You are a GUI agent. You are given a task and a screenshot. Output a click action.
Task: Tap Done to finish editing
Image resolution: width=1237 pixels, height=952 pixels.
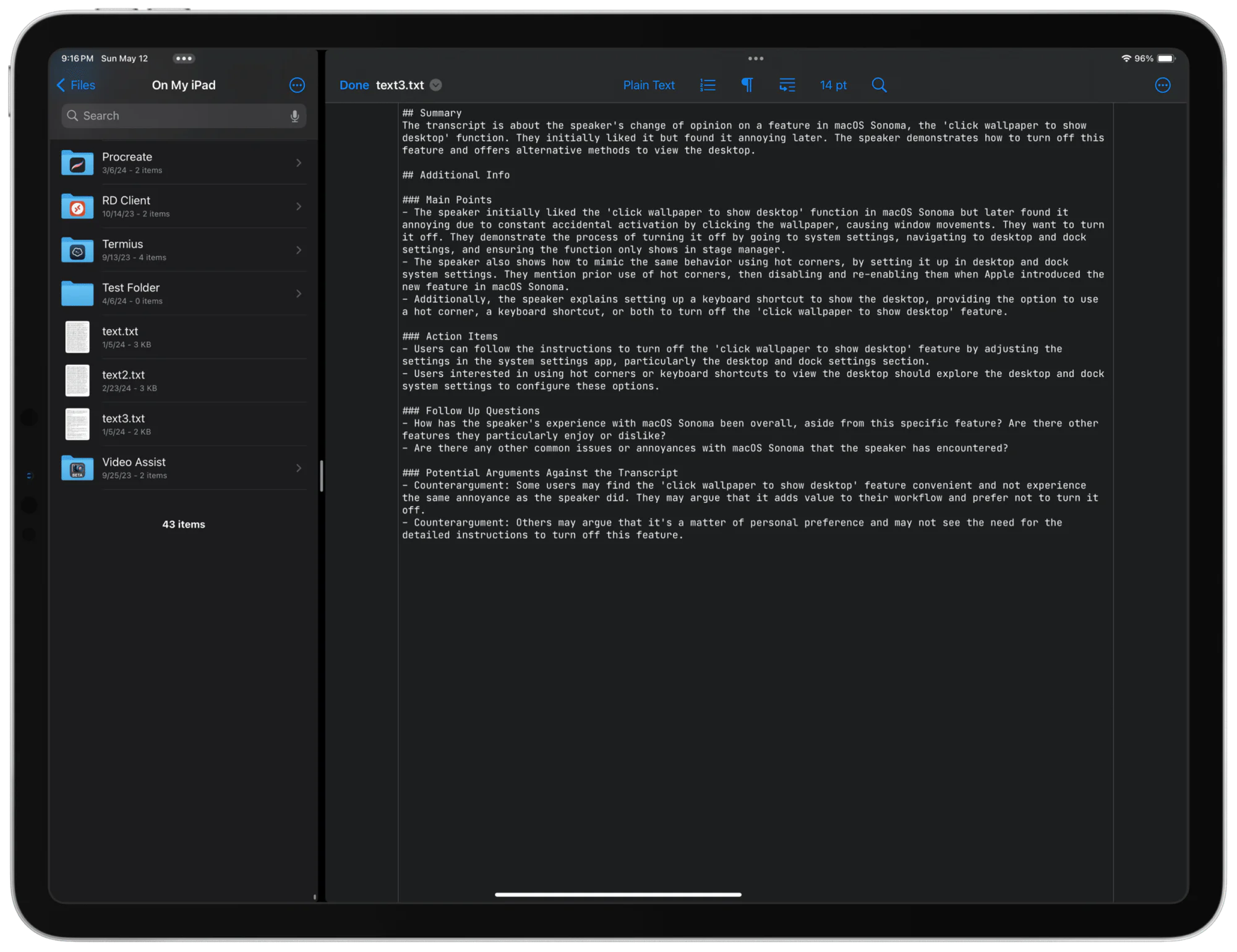coord(354,85)
